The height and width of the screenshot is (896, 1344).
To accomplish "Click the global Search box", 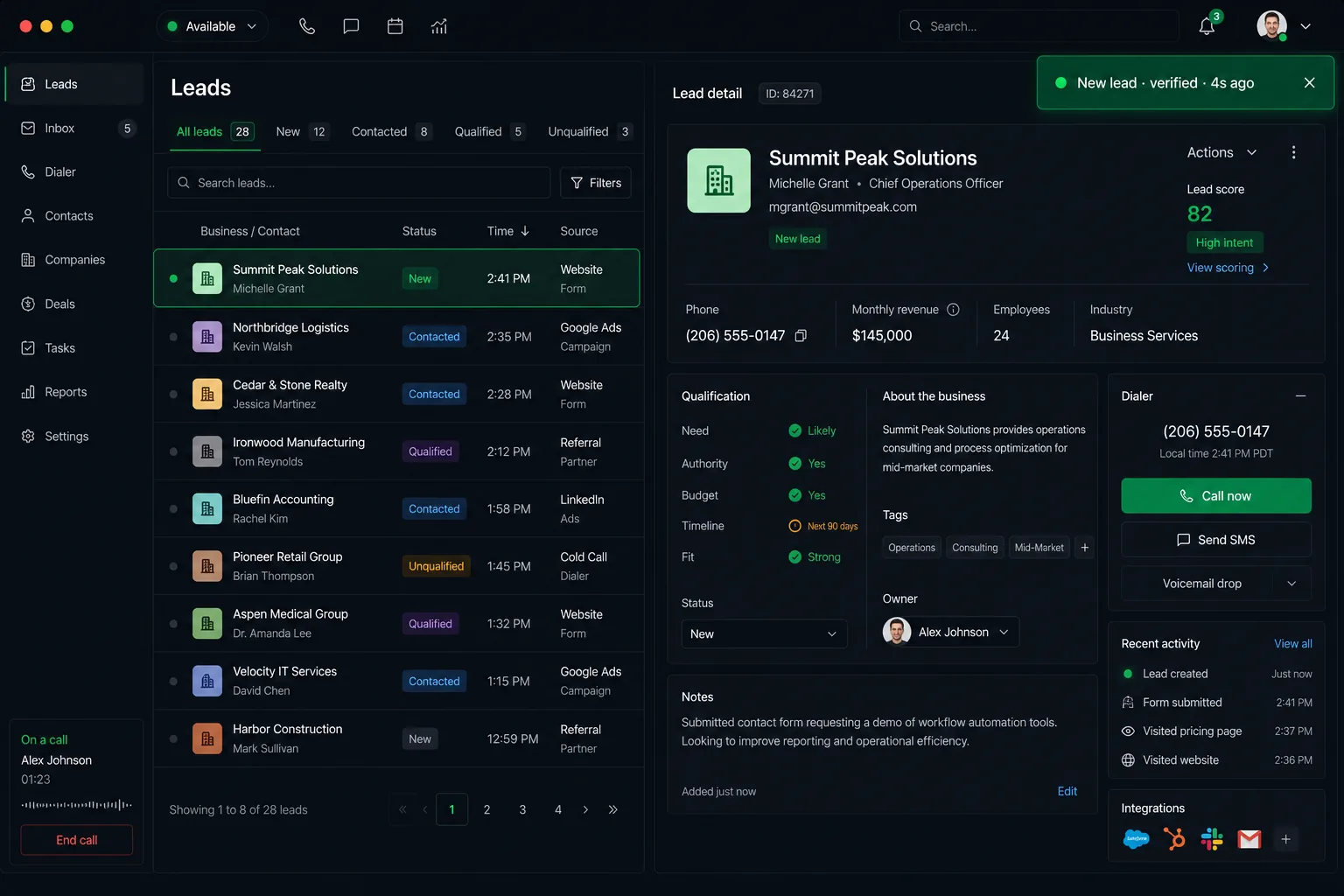I will coord(1039,26).
